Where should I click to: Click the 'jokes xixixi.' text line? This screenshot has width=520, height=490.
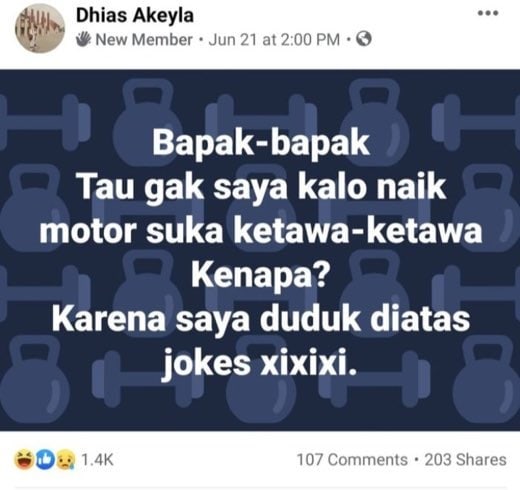(x=259, y=362)
